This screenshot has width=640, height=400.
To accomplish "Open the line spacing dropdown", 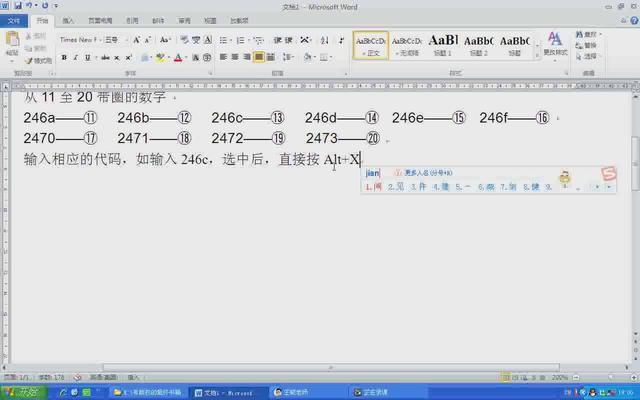I will point(288,57).
